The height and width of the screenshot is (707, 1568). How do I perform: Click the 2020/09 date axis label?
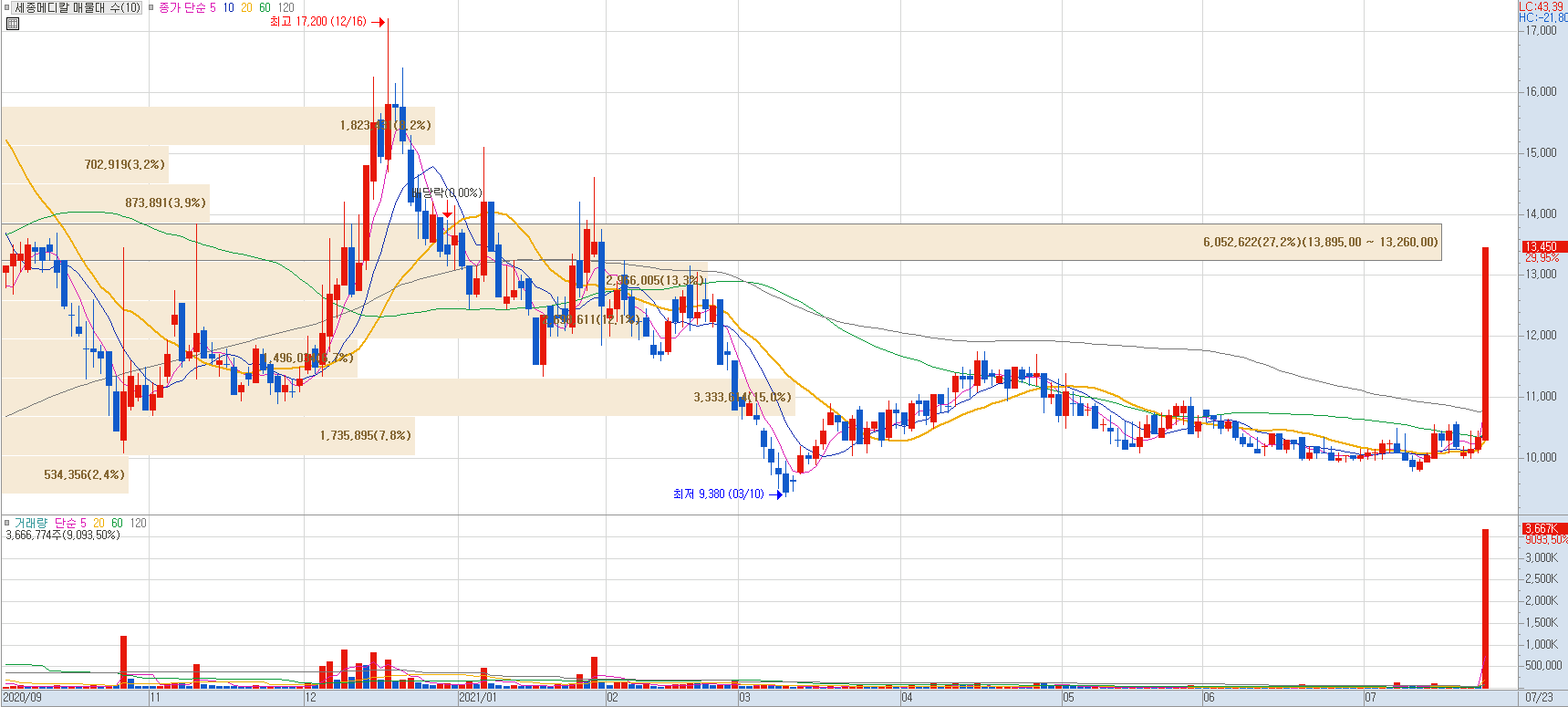(22, 698)
